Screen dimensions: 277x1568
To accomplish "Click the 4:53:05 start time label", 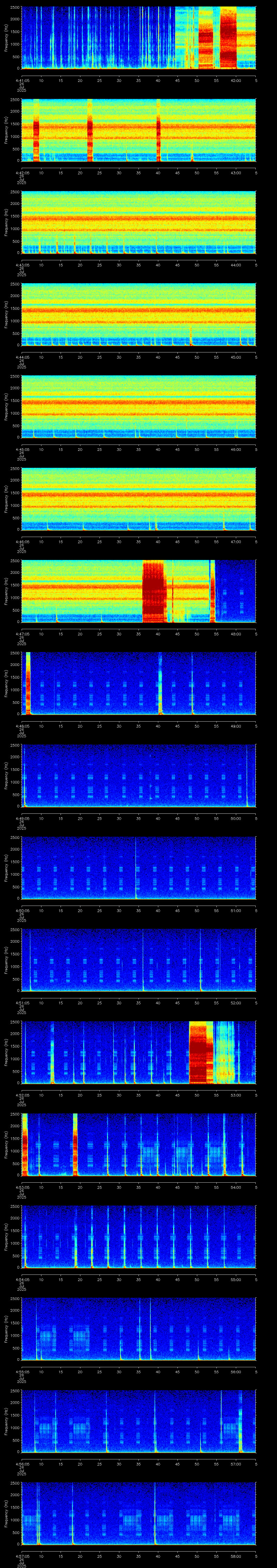I will [x=21, y=1187].
